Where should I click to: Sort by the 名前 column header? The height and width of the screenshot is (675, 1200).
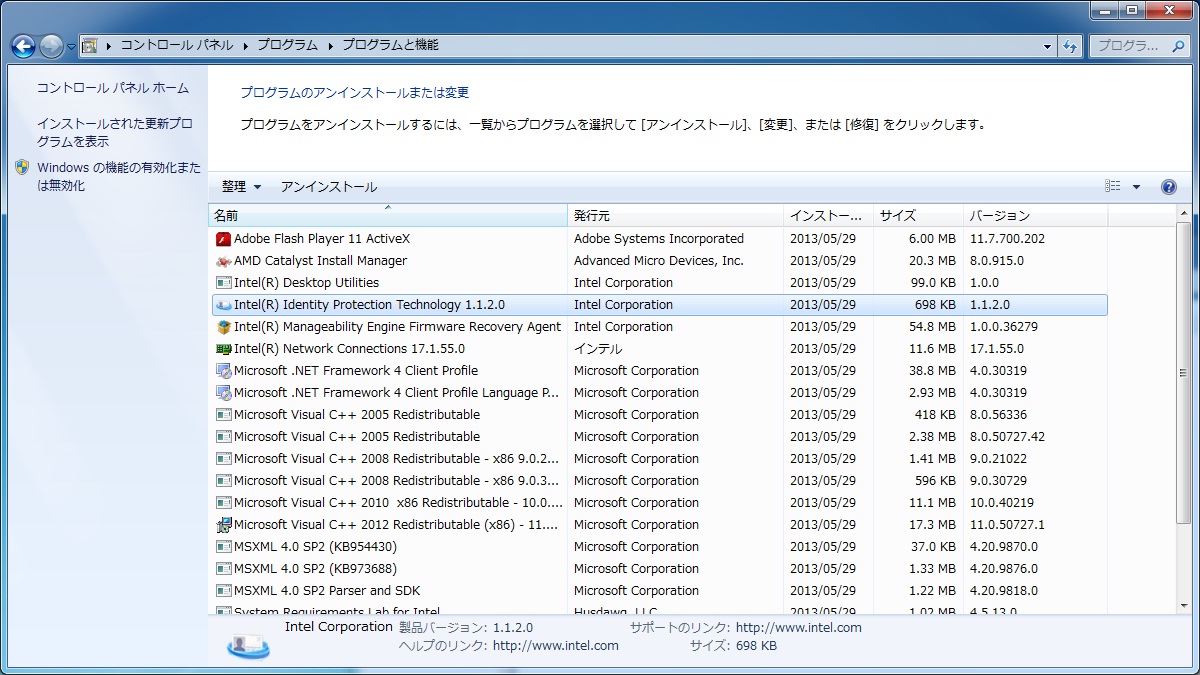pyautogui.click(x=388, y=216)
